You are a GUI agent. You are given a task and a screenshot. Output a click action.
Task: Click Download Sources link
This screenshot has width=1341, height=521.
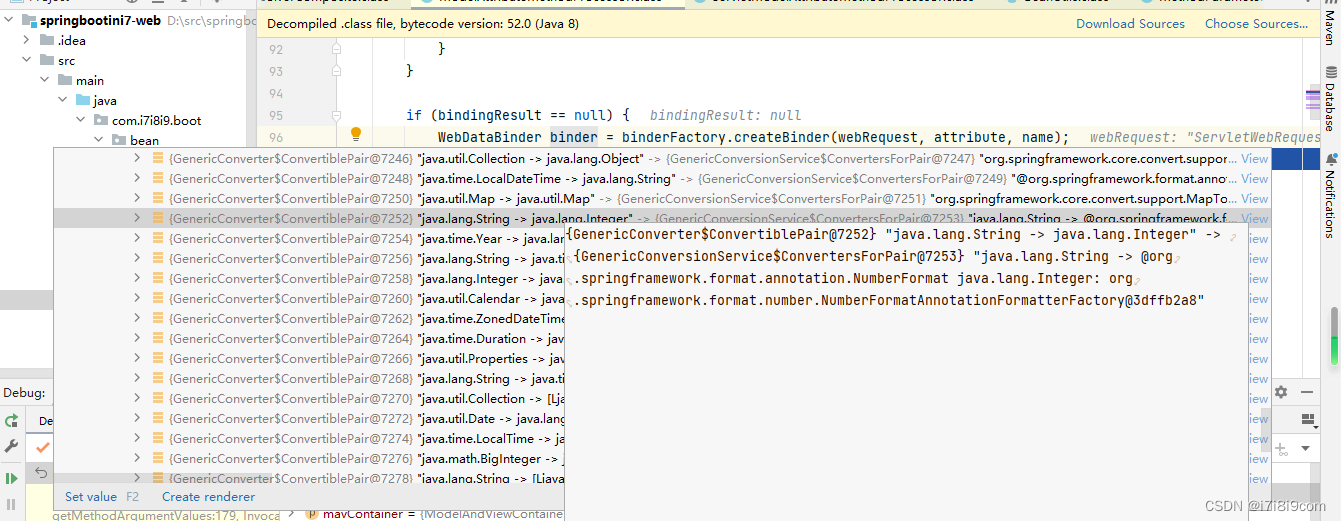1130,24
